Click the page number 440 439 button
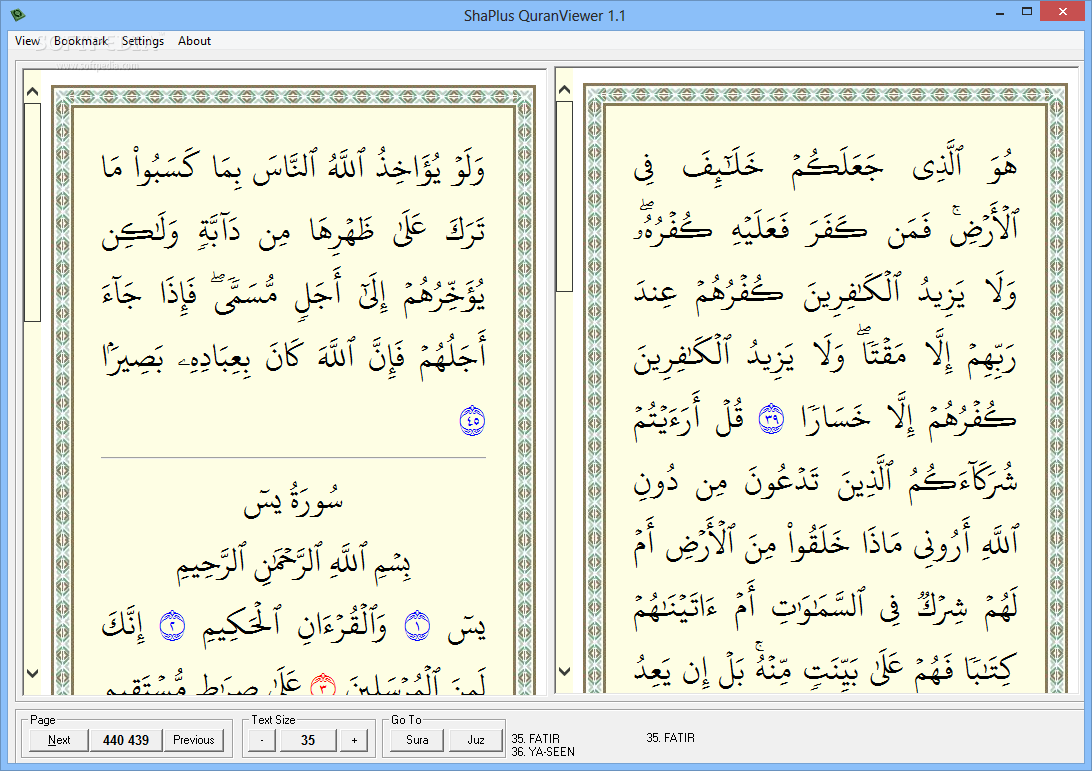This screenshot has height=771, width=1092. pyautogui.click(x=126, y=740)
